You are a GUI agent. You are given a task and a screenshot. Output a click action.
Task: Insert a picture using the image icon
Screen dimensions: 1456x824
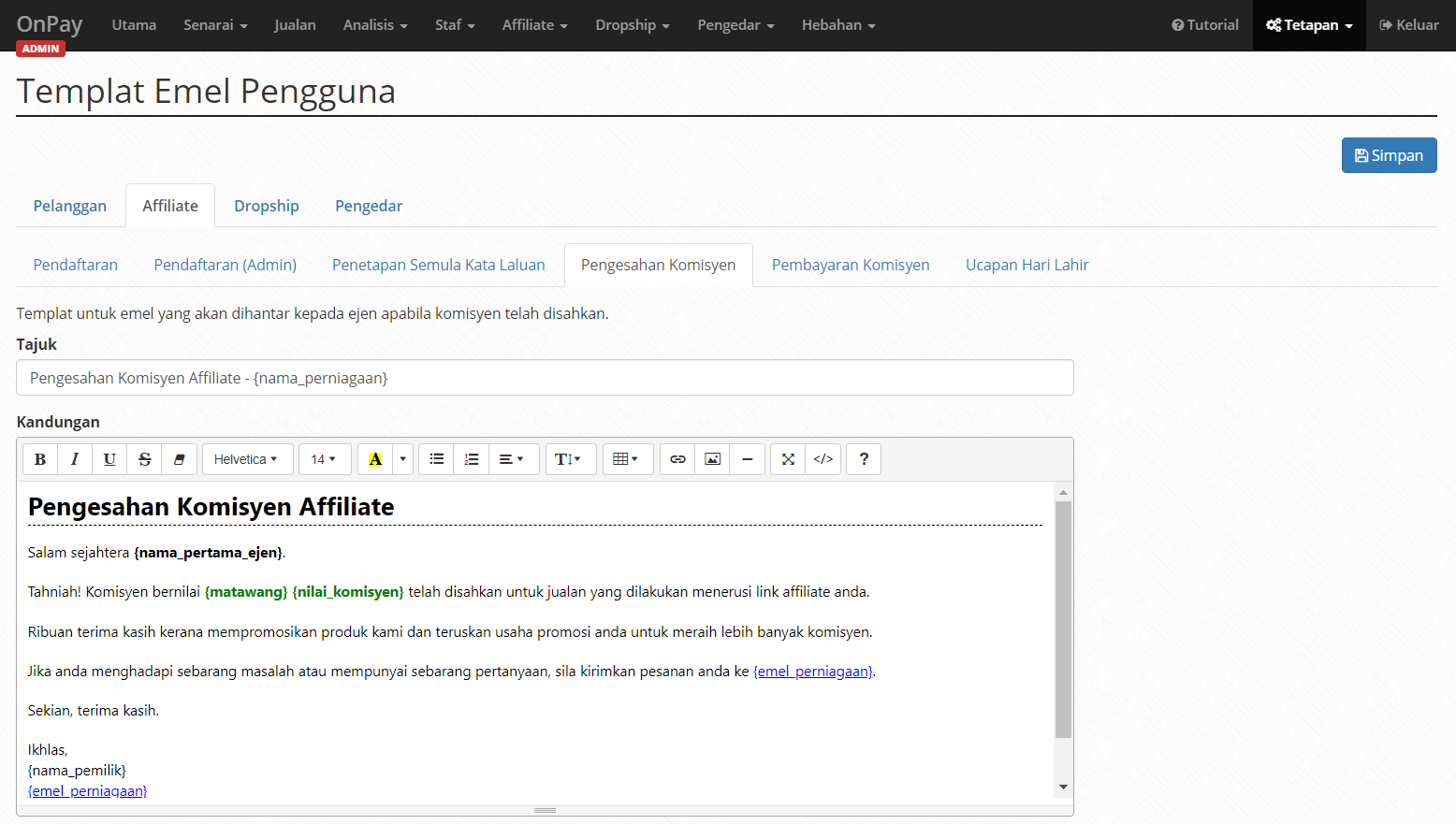click(712, 459)
